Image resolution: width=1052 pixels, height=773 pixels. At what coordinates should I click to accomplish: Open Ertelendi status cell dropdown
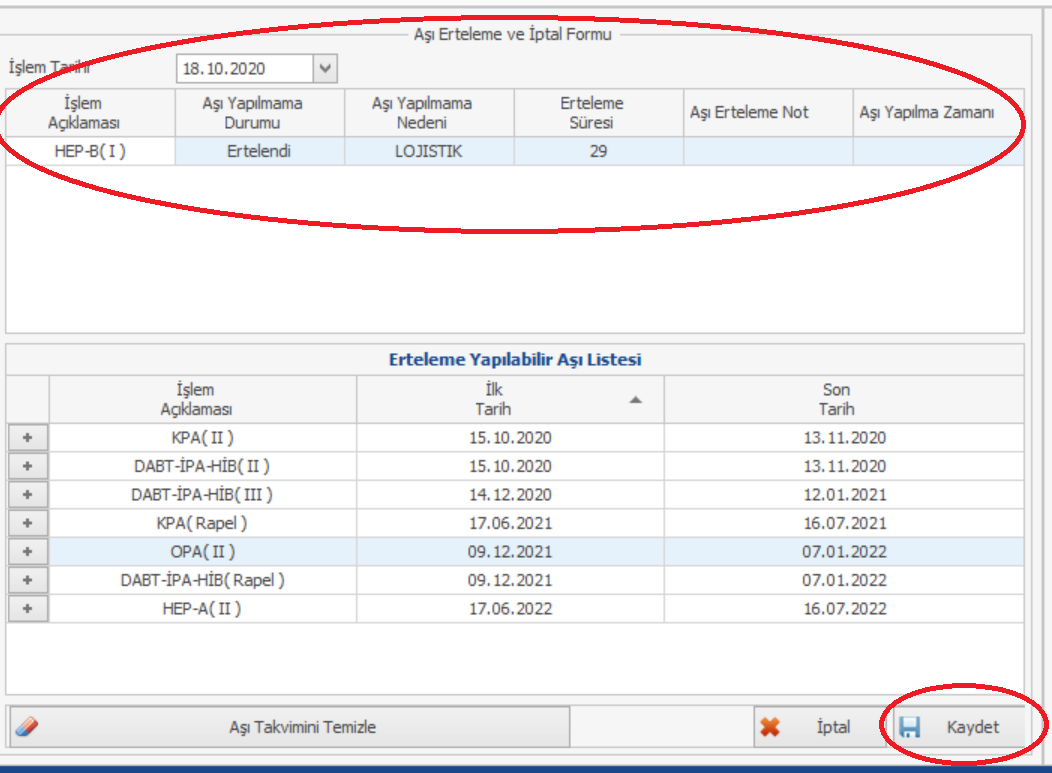[260, 152]
